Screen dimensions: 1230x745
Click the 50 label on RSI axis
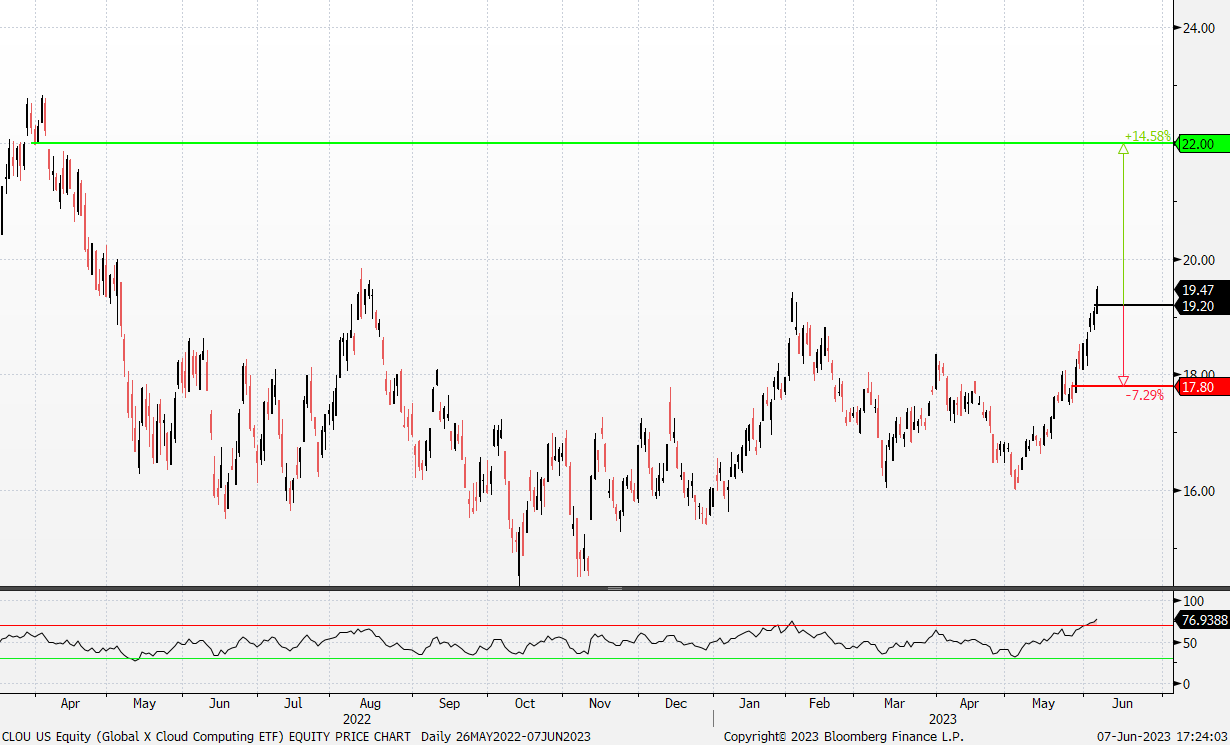coord(1189,643)
